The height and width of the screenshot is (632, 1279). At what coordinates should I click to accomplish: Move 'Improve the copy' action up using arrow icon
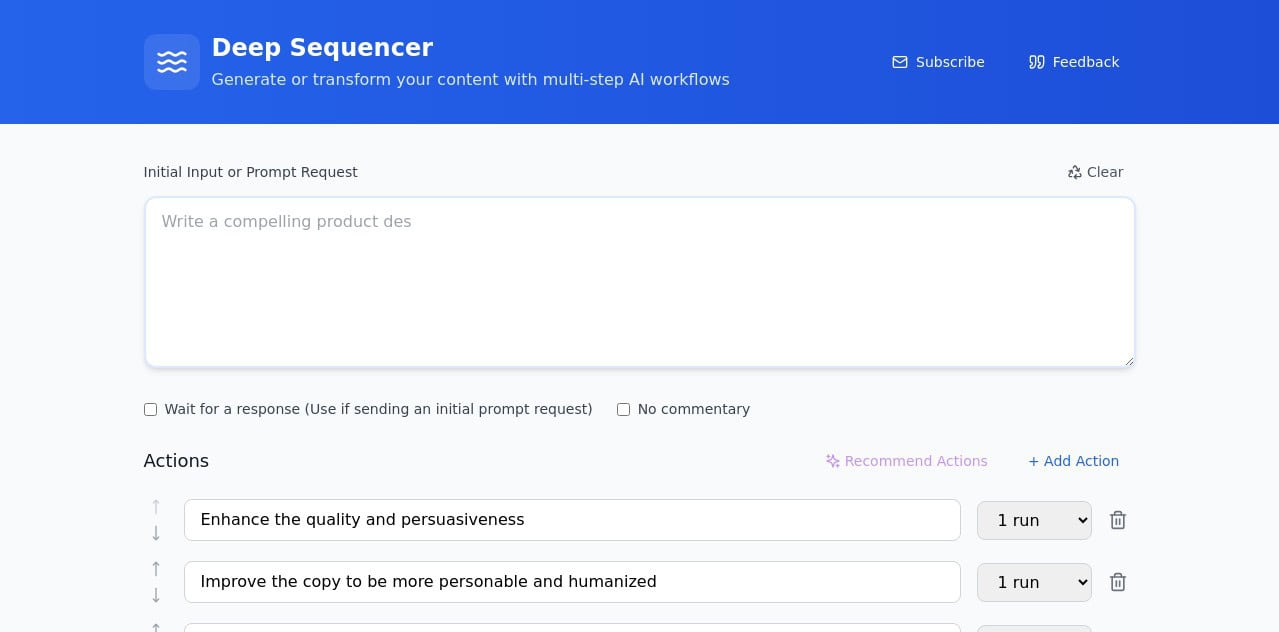coord(156,568)
